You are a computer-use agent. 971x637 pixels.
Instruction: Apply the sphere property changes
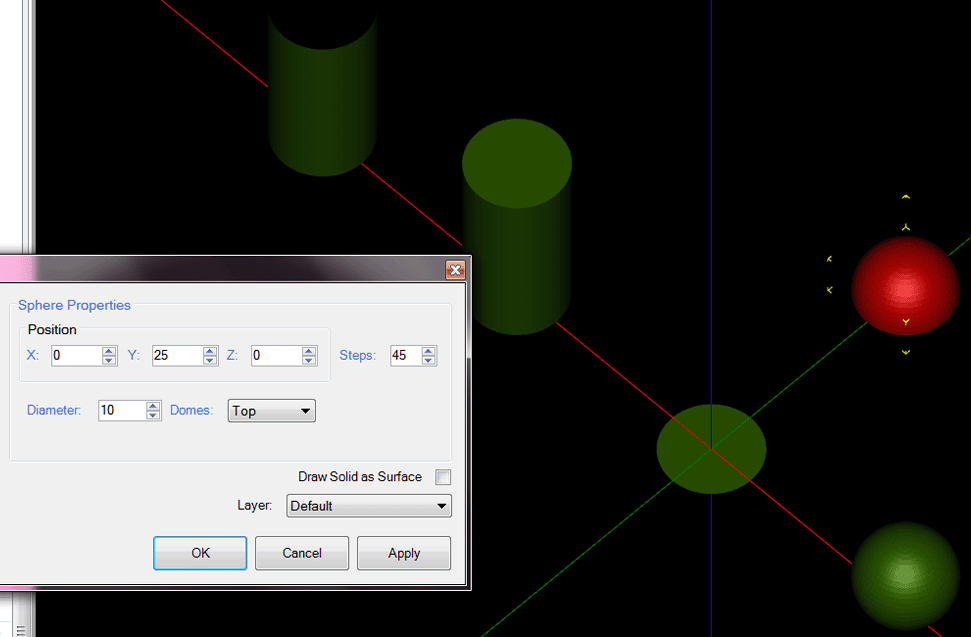(x=404, y=553)
